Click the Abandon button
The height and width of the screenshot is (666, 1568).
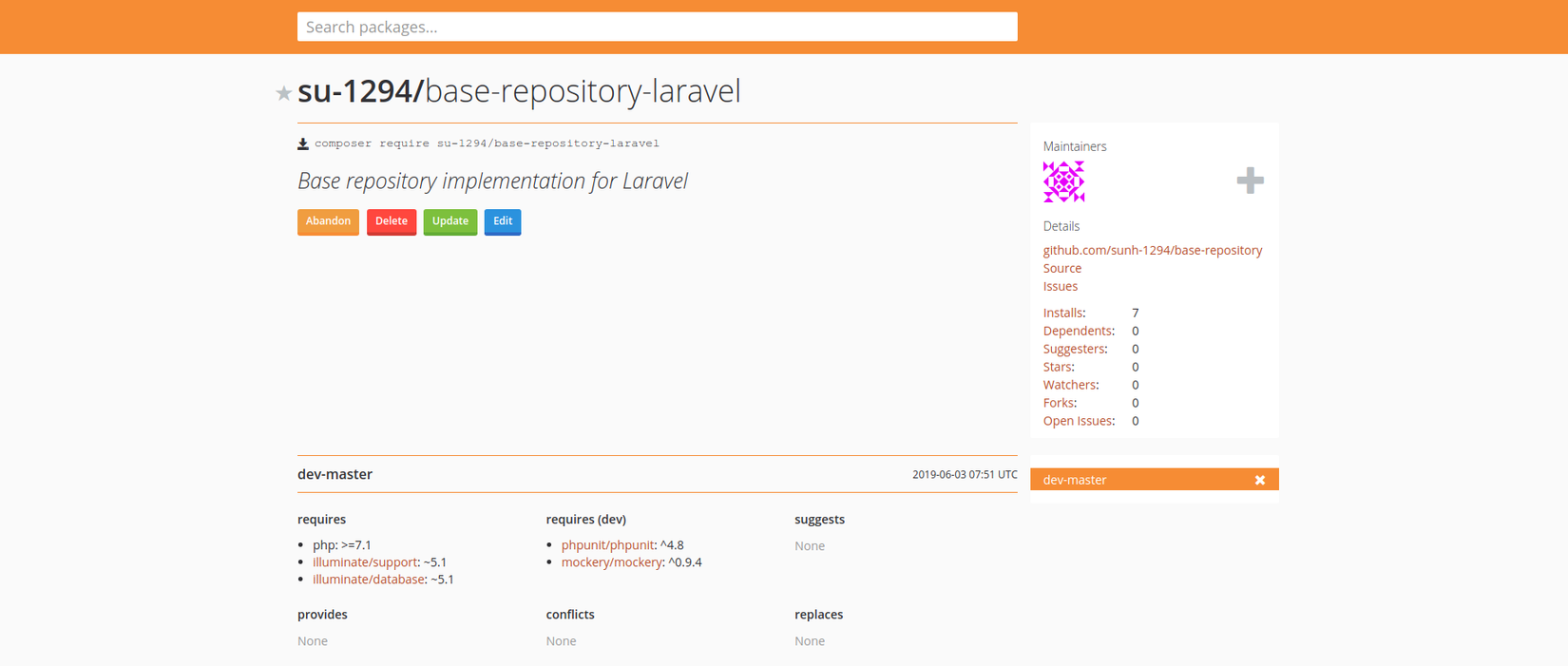(x=328, y=221)
